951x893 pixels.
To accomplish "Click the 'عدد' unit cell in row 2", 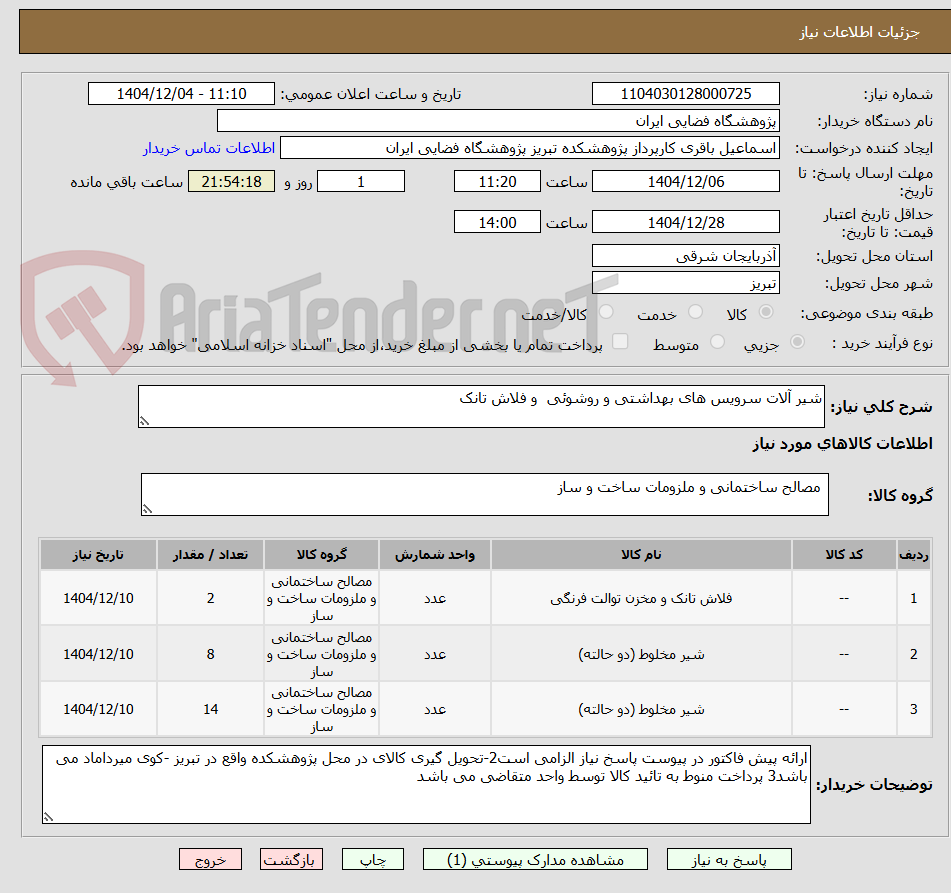I will [x=435, y=654].
